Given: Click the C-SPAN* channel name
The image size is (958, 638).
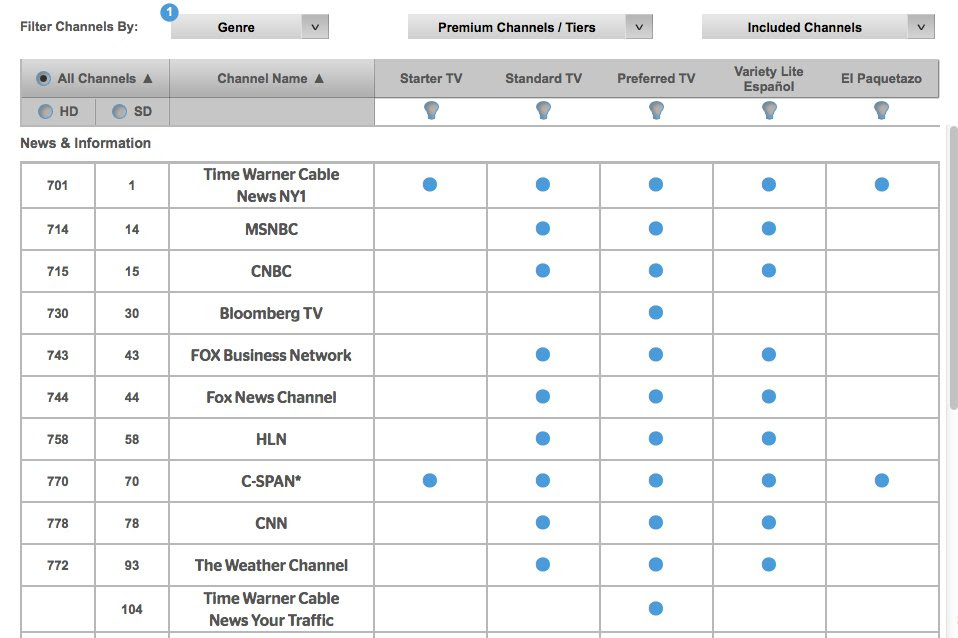Looking at the screenshot, I should [x=271, y=482].
